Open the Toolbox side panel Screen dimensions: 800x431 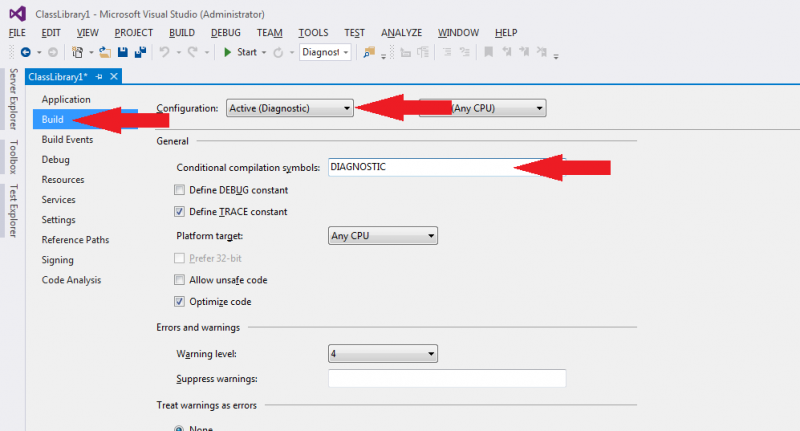13,157
